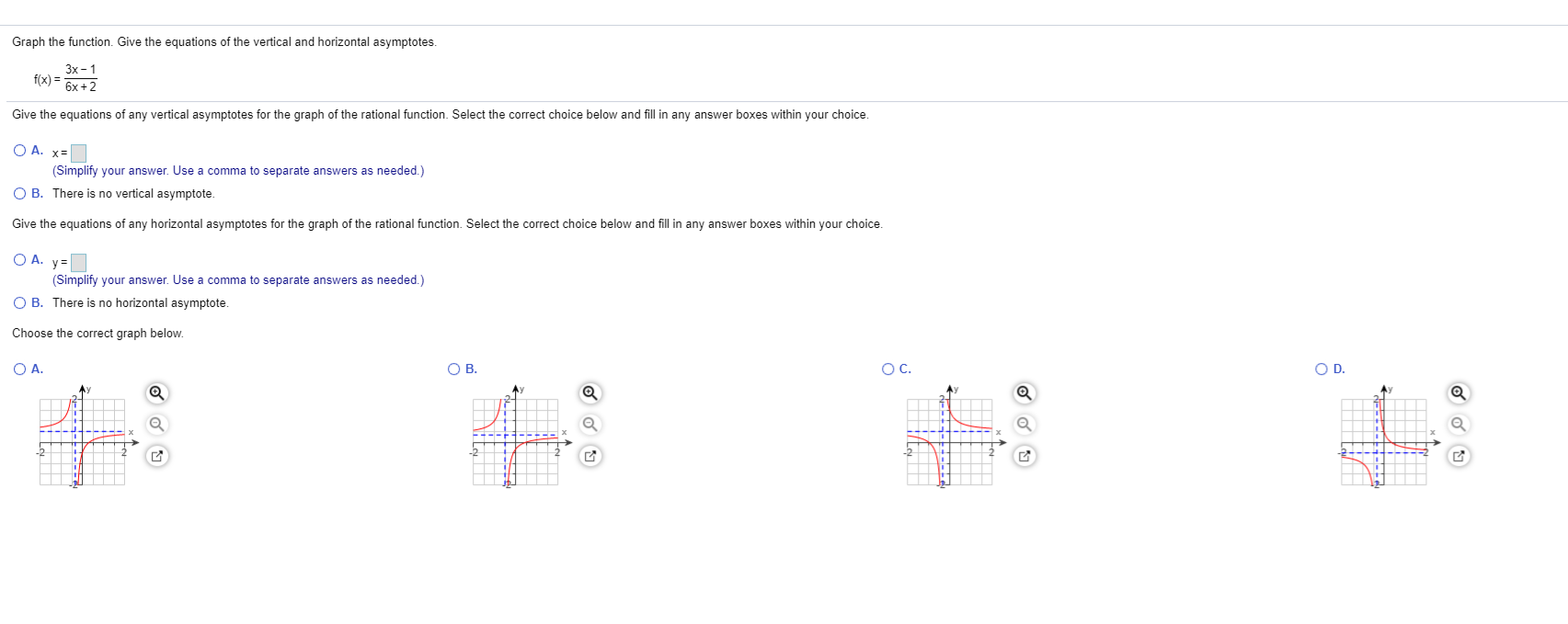
Task: Select 'There is no vertical asymptote'
Action: click(x=19, y=193)
